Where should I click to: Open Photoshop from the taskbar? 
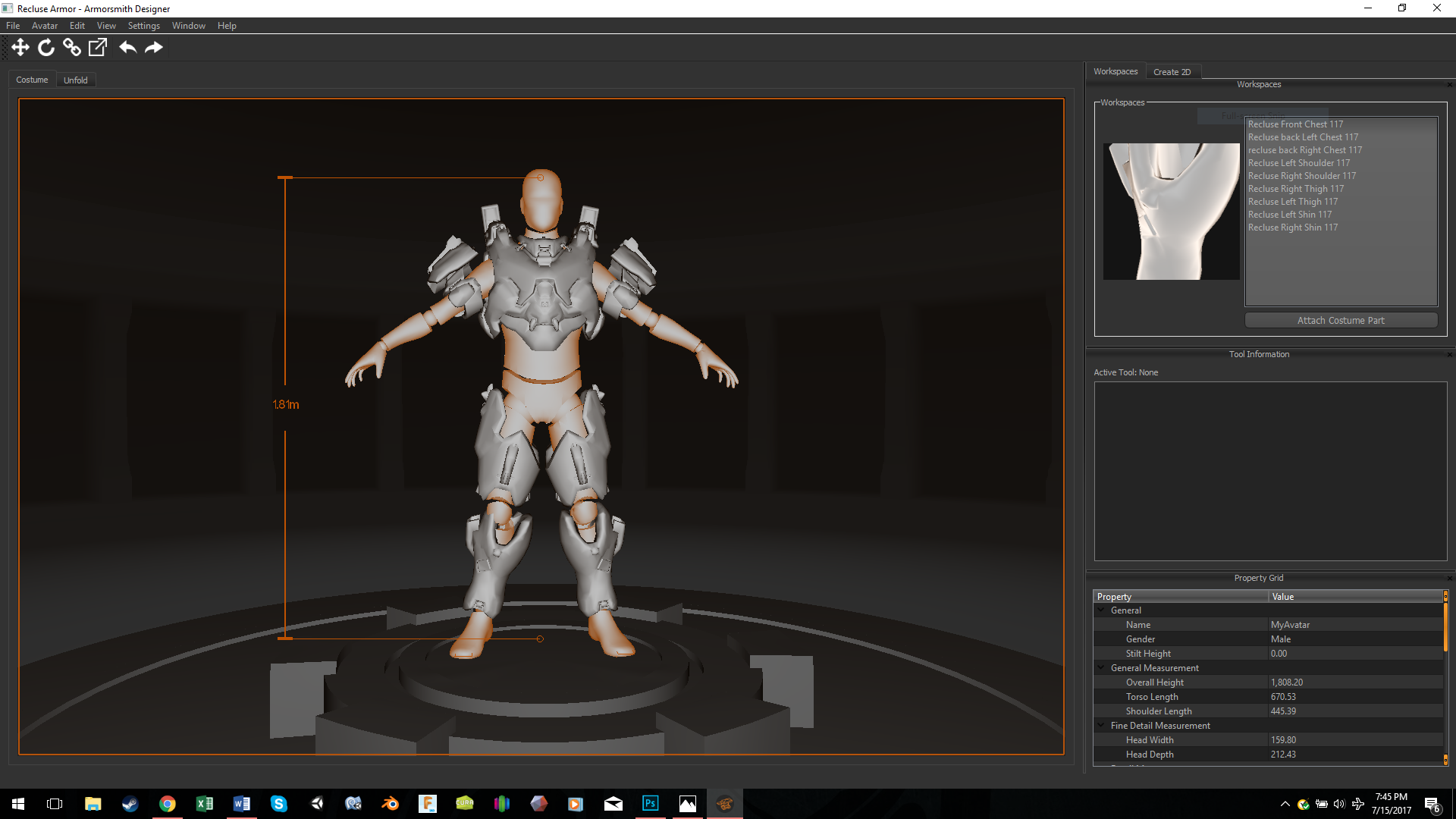tap(651, 804)
